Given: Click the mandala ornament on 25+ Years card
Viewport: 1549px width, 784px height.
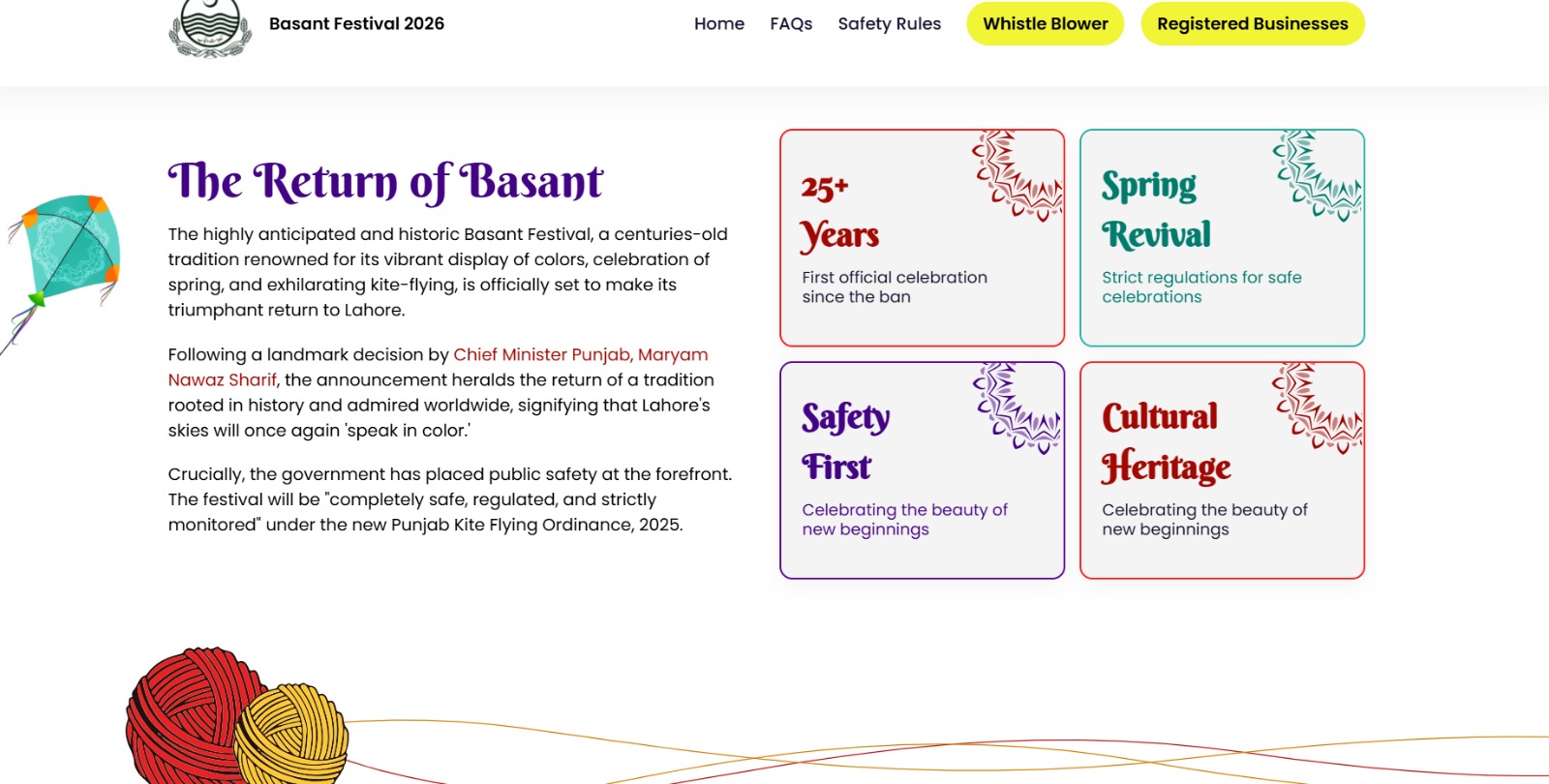Looking at the screenshot, I should (1018, 174).
